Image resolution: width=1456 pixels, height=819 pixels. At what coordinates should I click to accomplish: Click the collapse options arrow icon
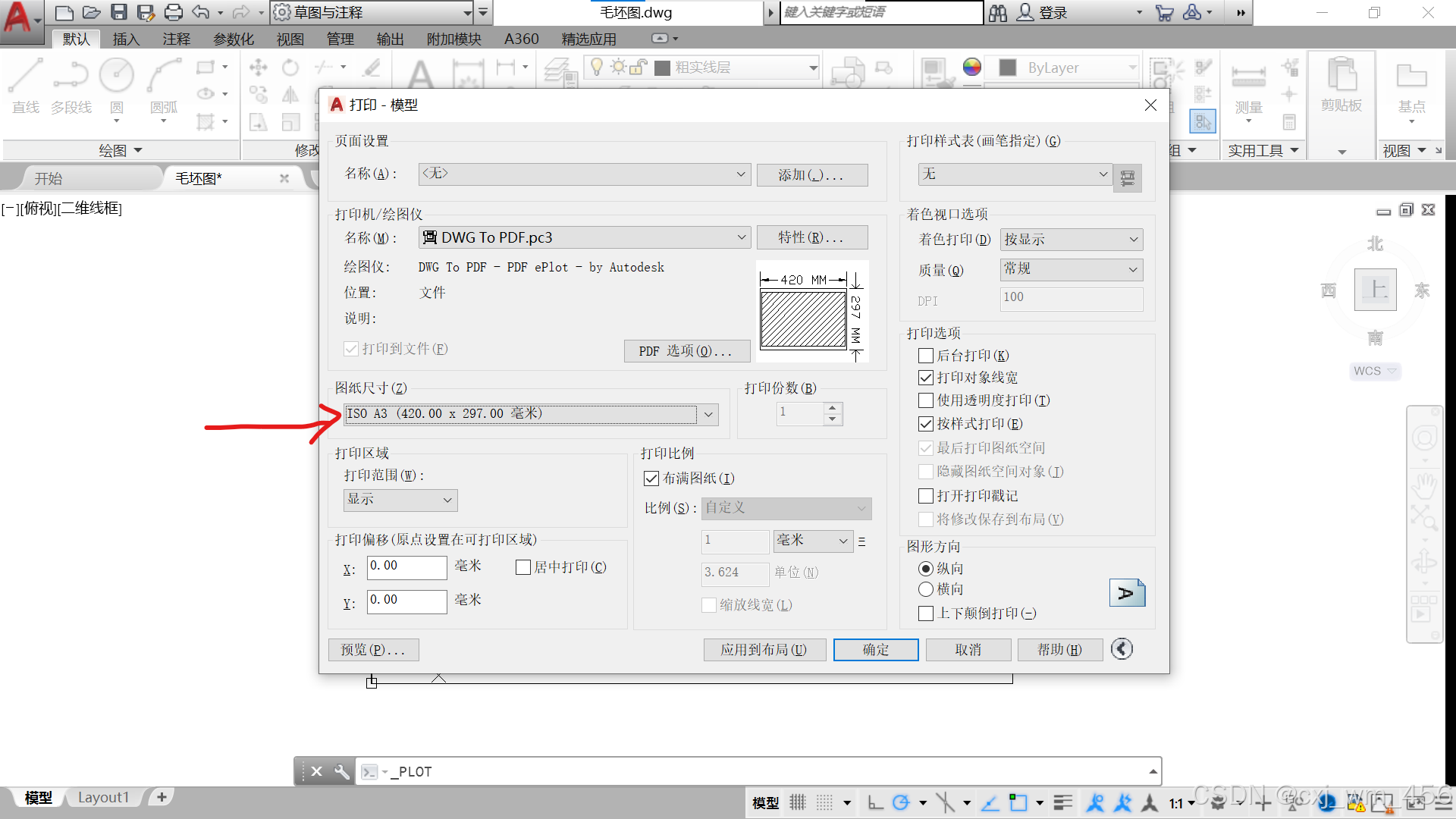pos(1122,649)
